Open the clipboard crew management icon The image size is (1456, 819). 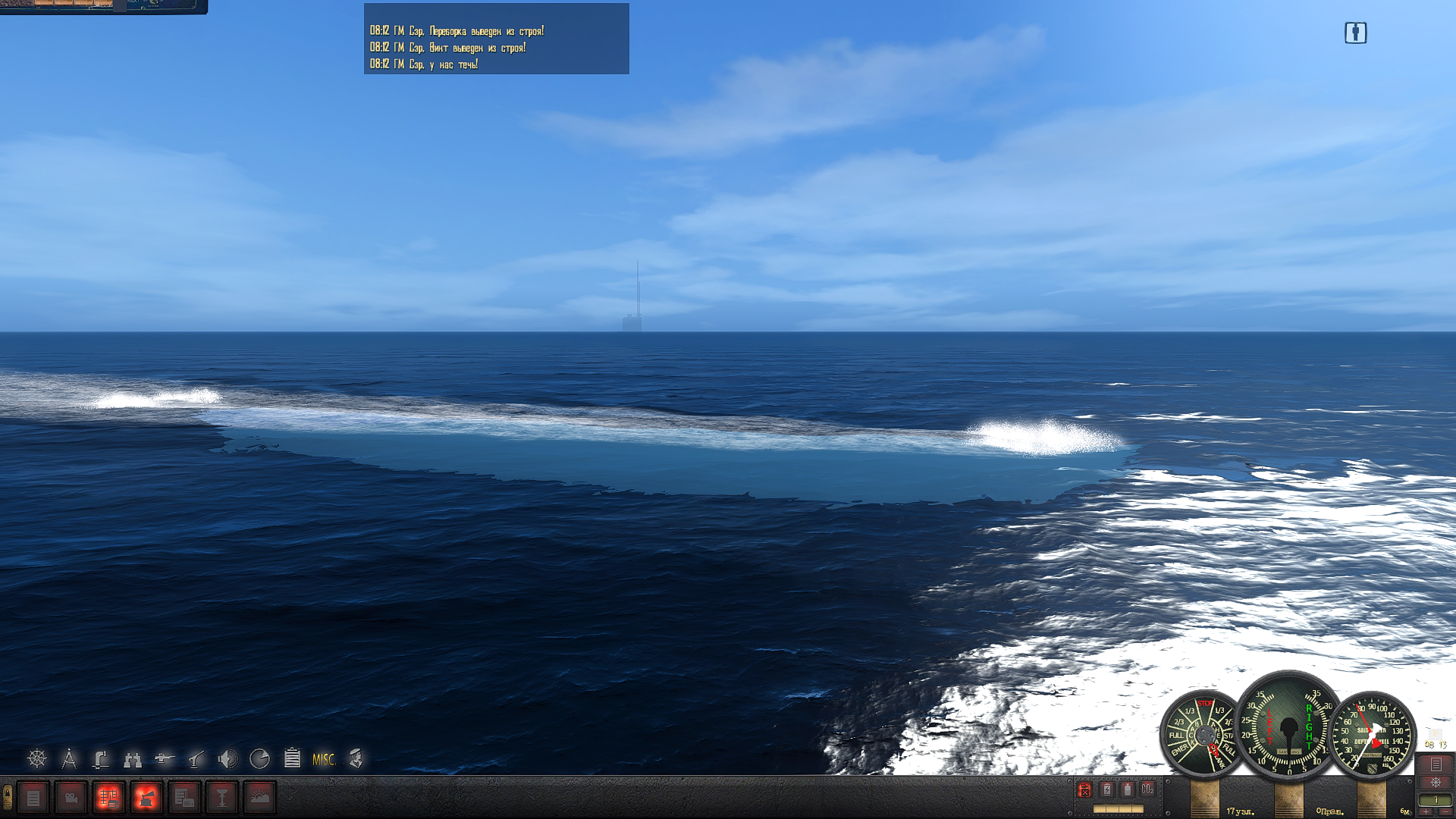292,758
